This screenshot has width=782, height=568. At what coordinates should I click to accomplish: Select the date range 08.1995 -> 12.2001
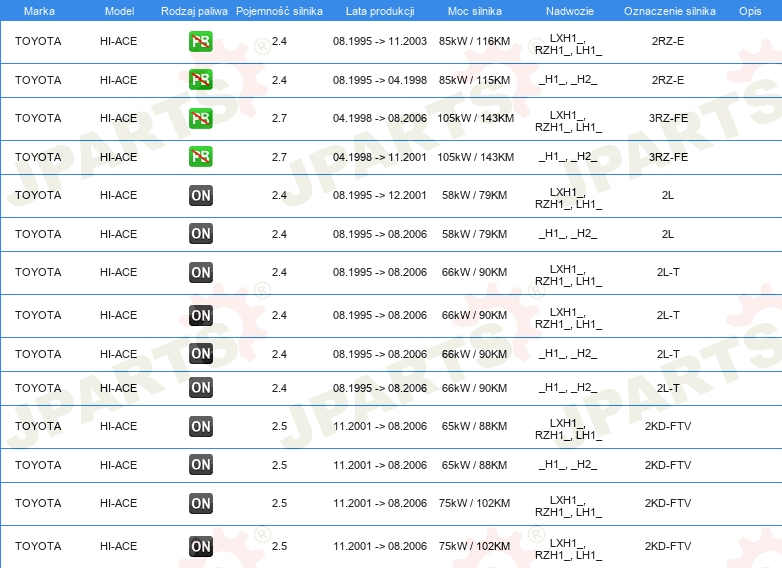pos(380,195)
